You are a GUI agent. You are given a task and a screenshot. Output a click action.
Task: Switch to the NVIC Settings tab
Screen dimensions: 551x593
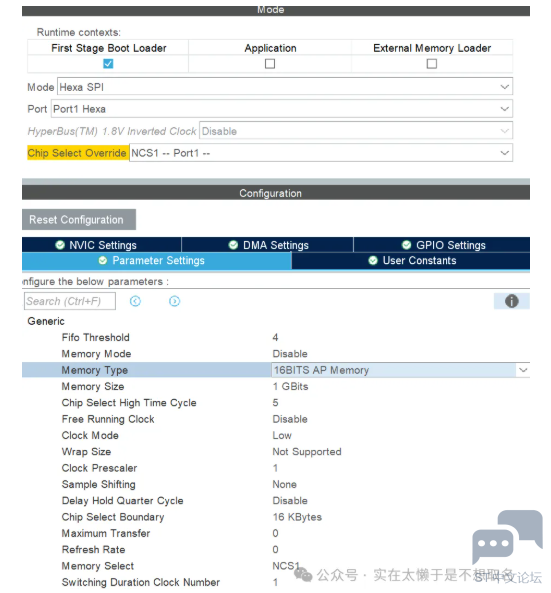pyautogui.click(x=102, y=245)
